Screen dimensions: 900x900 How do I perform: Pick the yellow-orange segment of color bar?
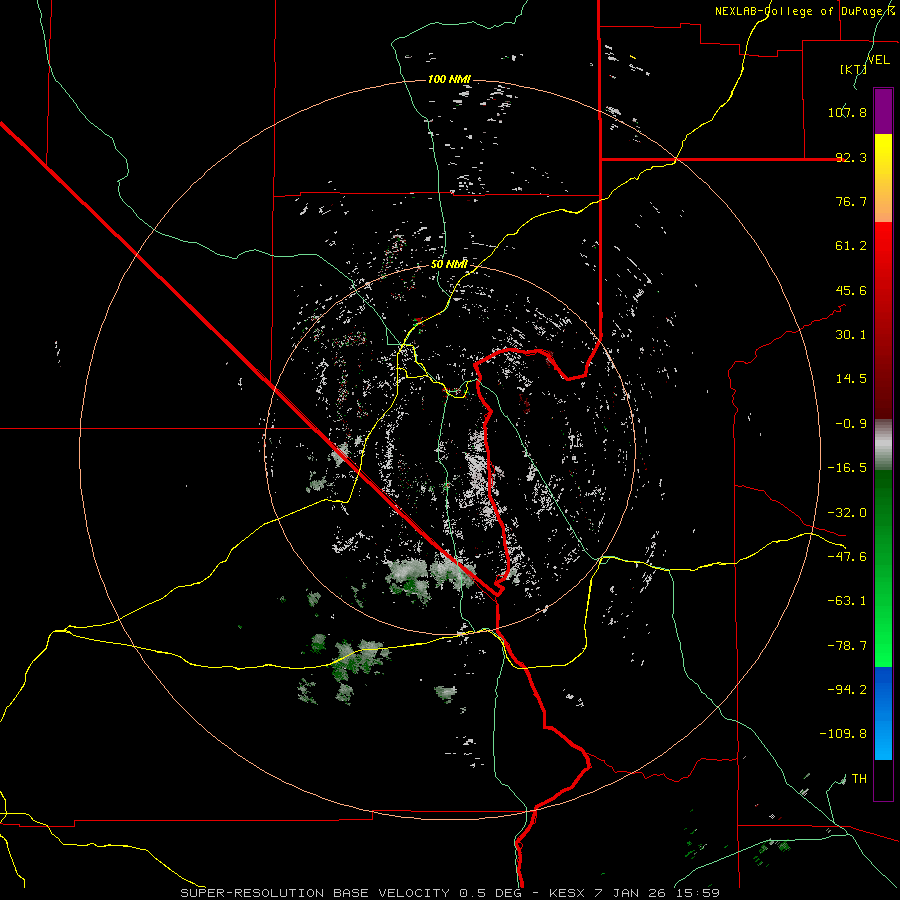[x=883, y=178]
